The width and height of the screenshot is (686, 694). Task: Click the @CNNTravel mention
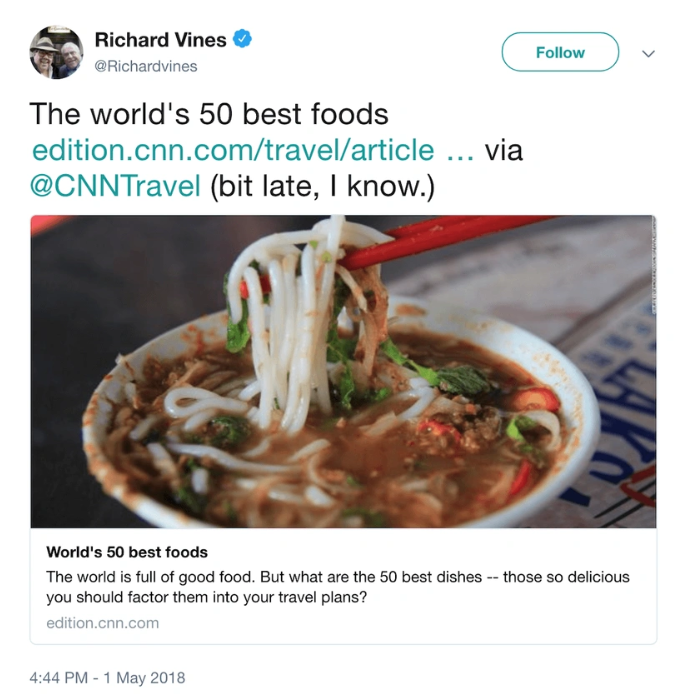point(115,186)
